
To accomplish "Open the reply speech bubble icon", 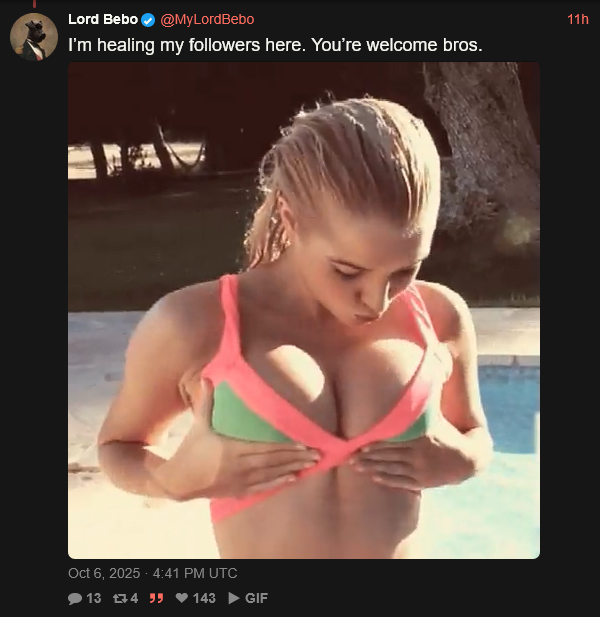I will [75, 599].
